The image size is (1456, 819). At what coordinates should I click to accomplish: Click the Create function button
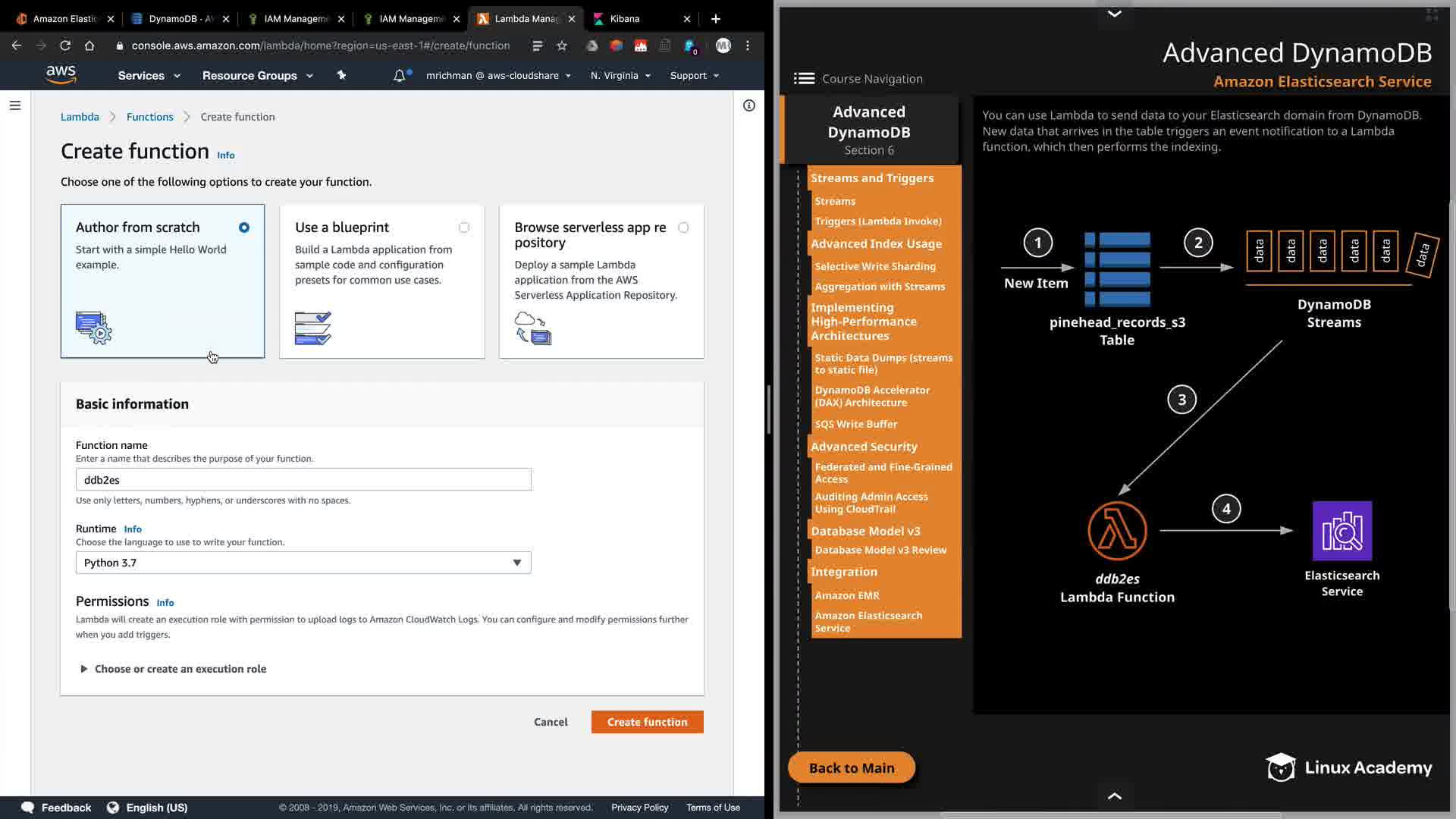click(647, 722)
